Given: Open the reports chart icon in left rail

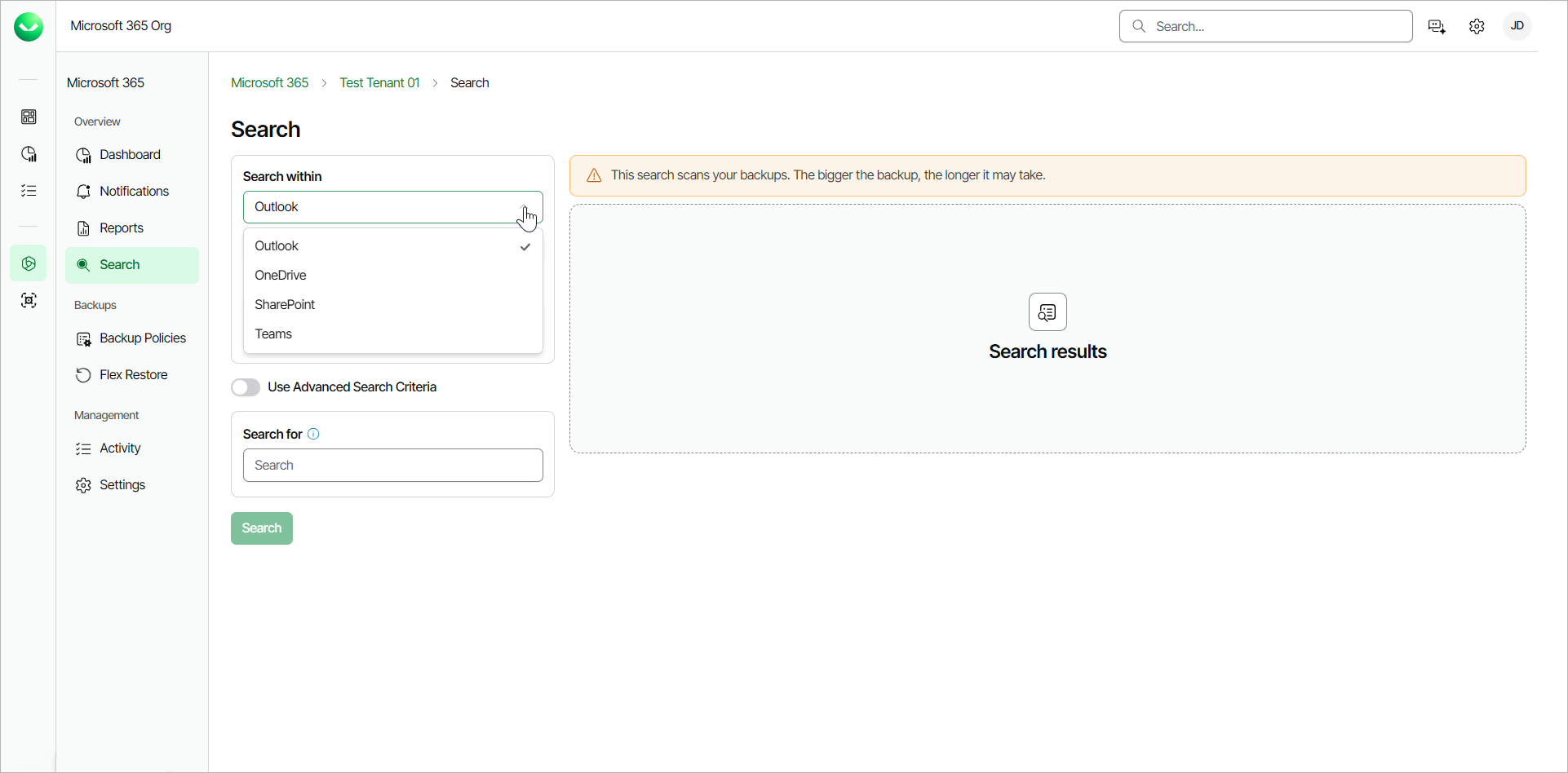Looking at the screenshot, I should (x=29, y=154).
